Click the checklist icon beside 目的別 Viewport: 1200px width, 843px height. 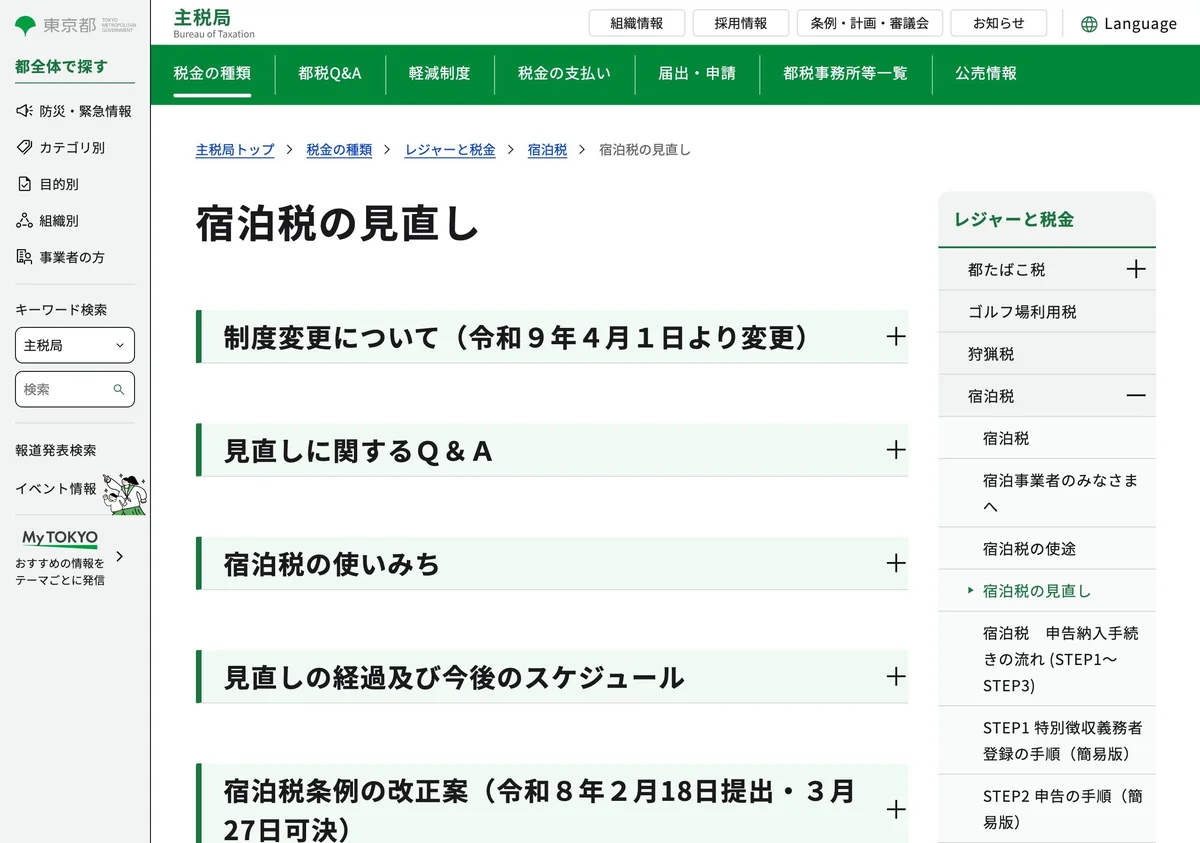click(25, 184)
